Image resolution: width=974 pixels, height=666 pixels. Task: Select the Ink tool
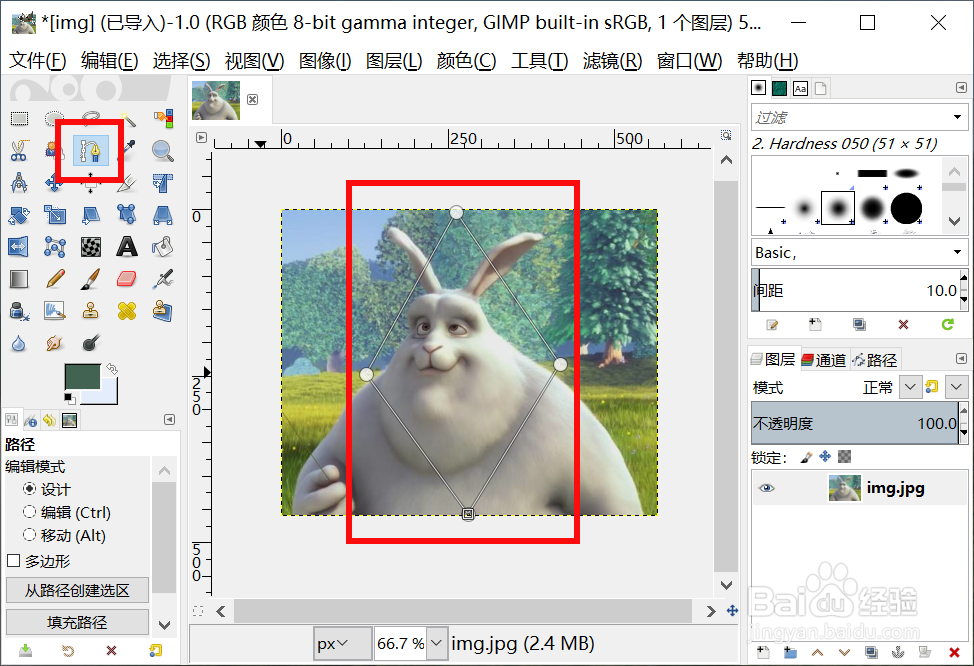[19, 311]
